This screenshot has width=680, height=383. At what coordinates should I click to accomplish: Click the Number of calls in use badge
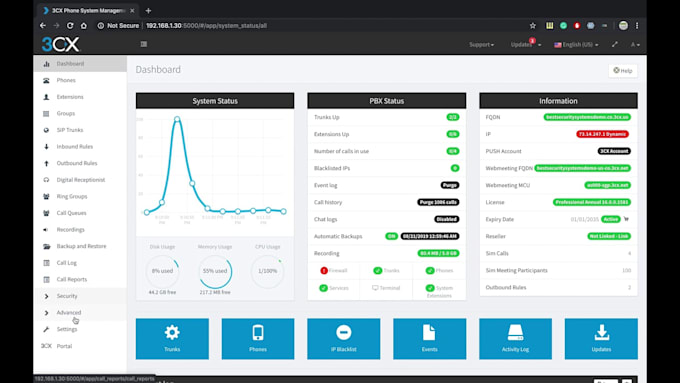pos(453,151)
